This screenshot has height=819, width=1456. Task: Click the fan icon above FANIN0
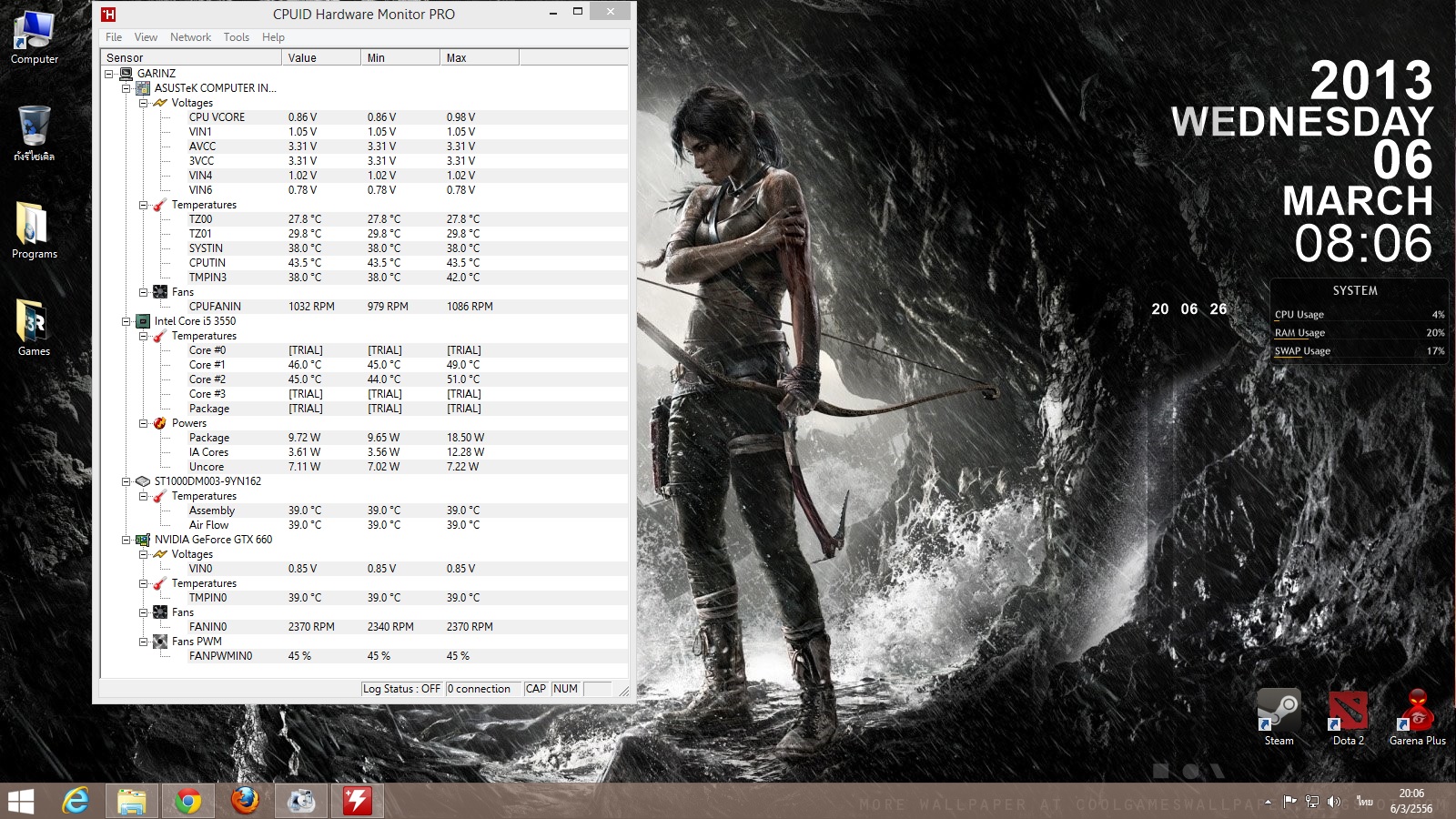tap(160, 612)
